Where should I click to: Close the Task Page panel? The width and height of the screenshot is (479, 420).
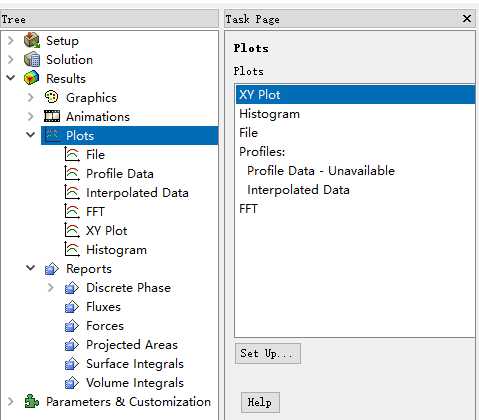point(467,19)
